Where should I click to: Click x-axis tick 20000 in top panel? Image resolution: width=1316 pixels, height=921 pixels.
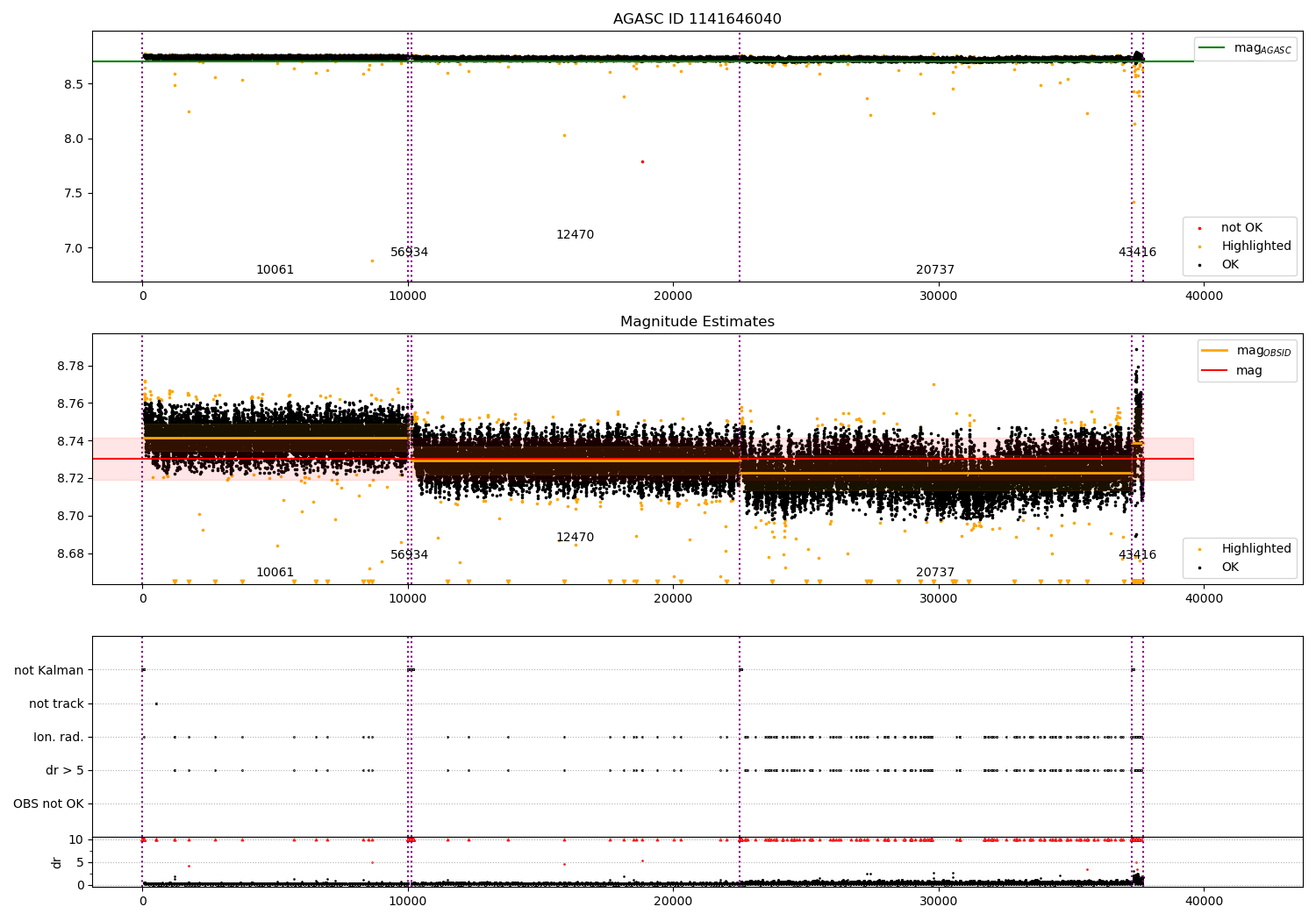click(673, 296)
